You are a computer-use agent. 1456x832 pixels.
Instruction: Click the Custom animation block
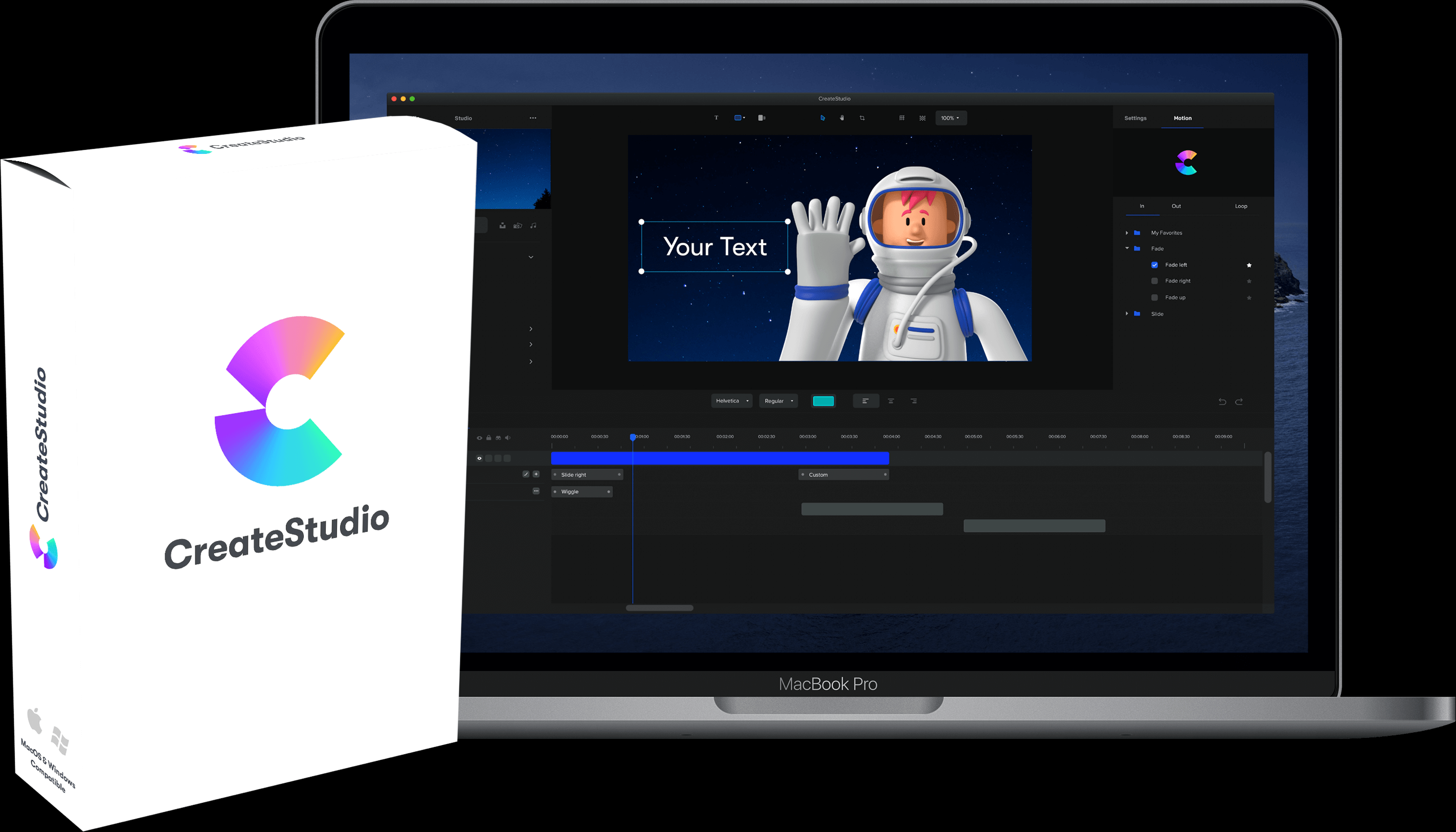coord(843,475)
